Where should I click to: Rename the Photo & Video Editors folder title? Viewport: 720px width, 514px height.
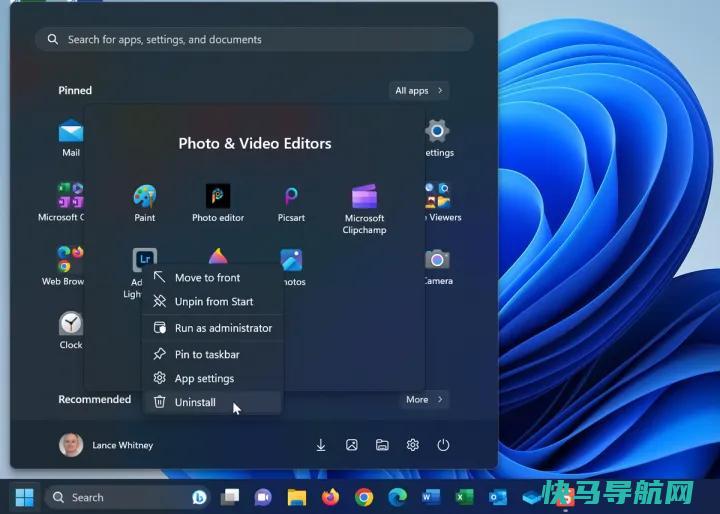(x=255, y=143)
